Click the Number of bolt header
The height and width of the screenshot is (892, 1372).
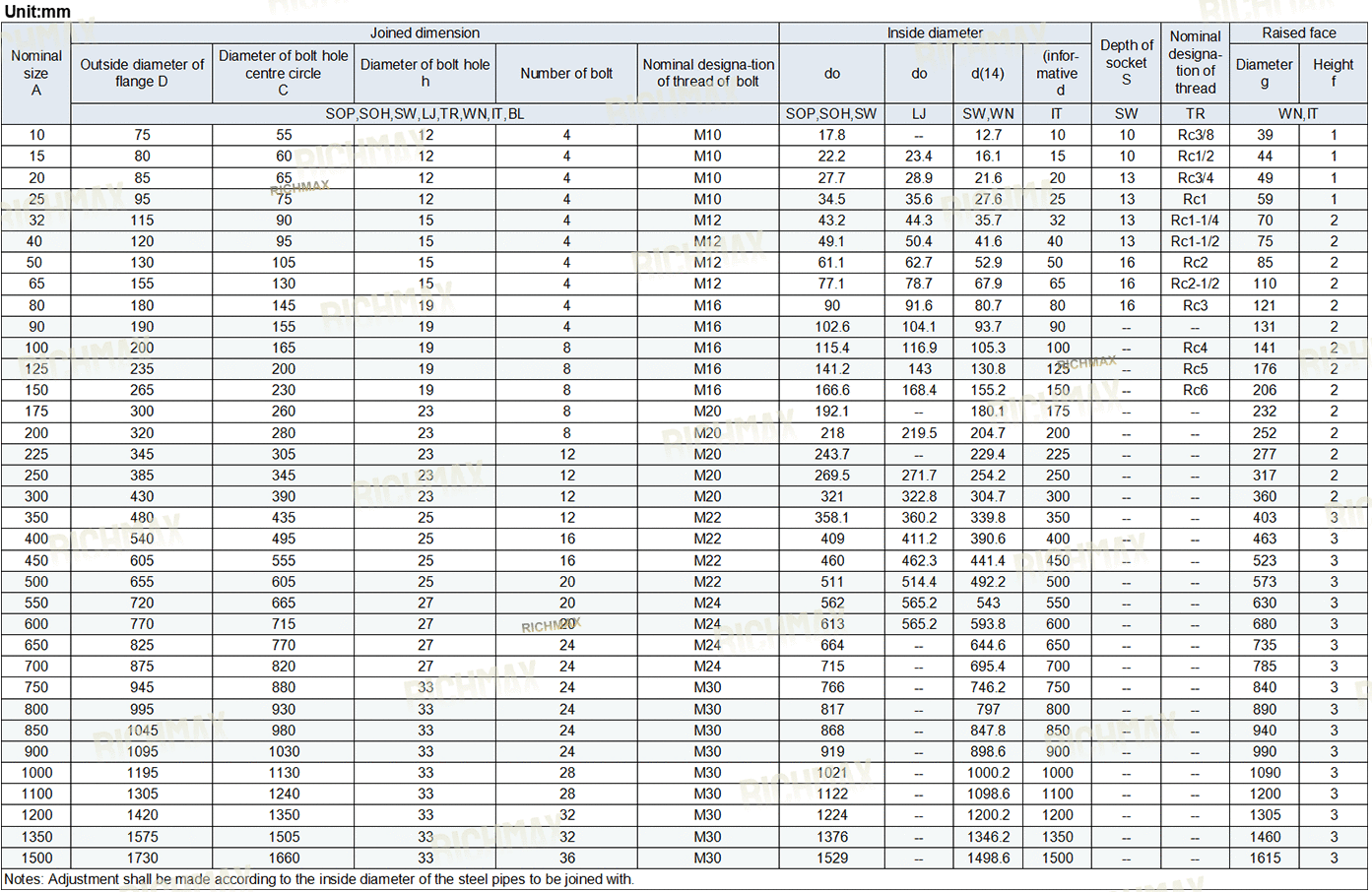566,73
